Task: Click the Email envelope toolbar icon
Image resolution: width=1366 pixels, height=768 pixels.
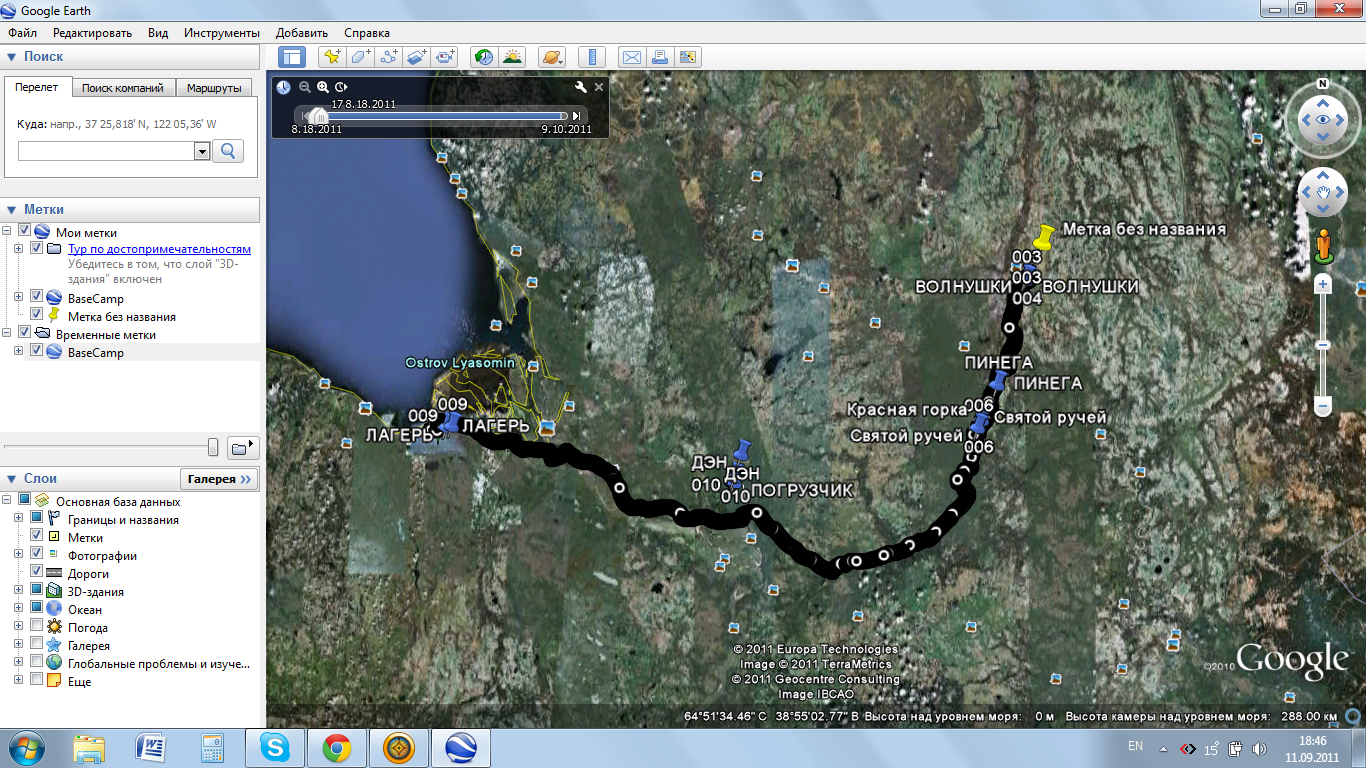Action: [631, 57]
